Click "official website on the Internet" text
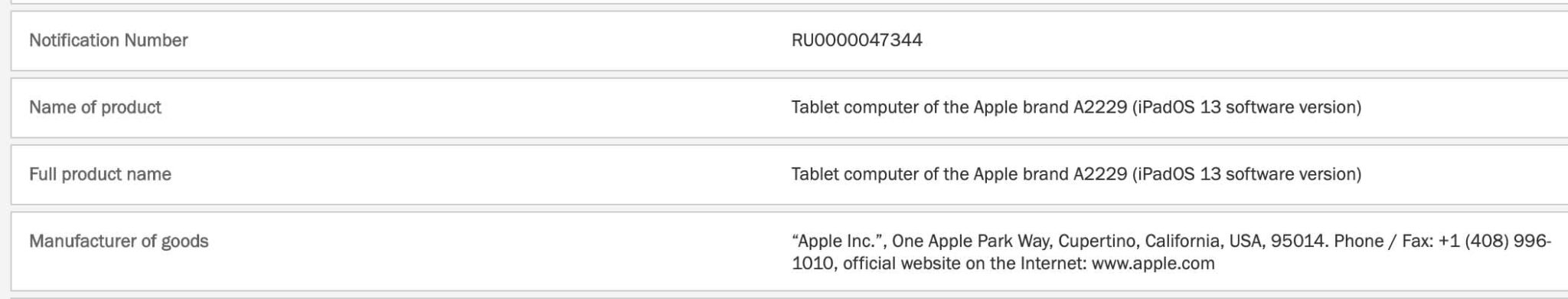This screenshot has height=299, width=1568. (x=965, y=264)
